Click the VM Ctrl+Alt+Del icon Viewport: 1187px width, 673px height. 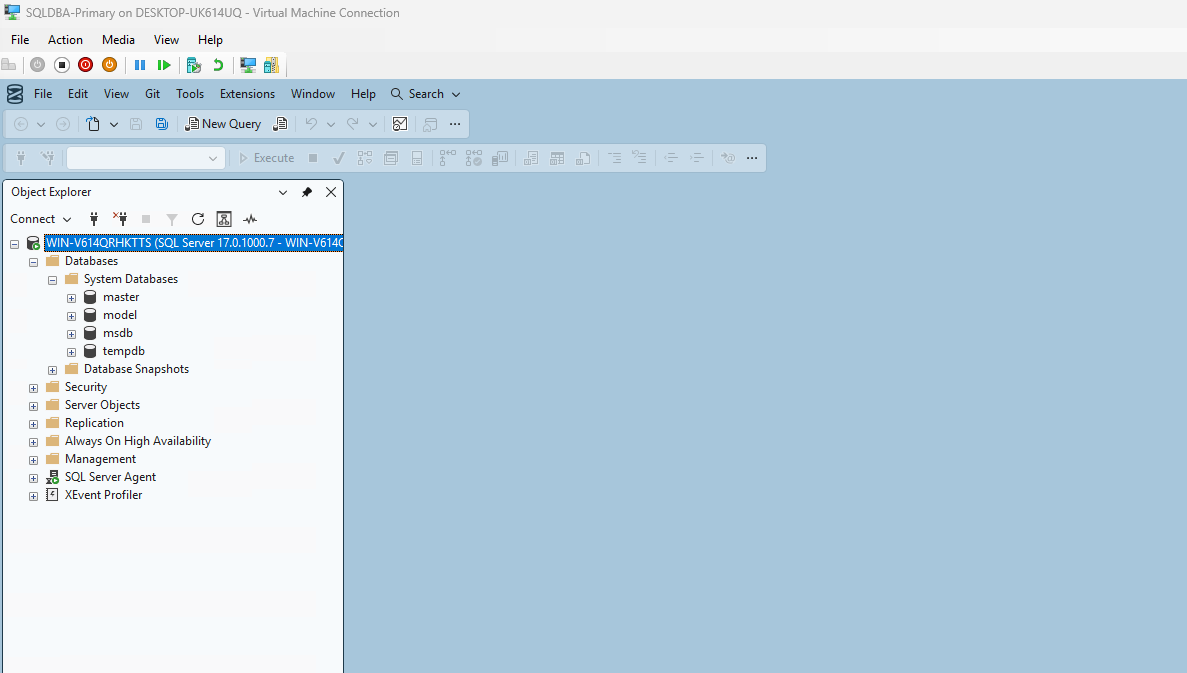pos(9,65)
